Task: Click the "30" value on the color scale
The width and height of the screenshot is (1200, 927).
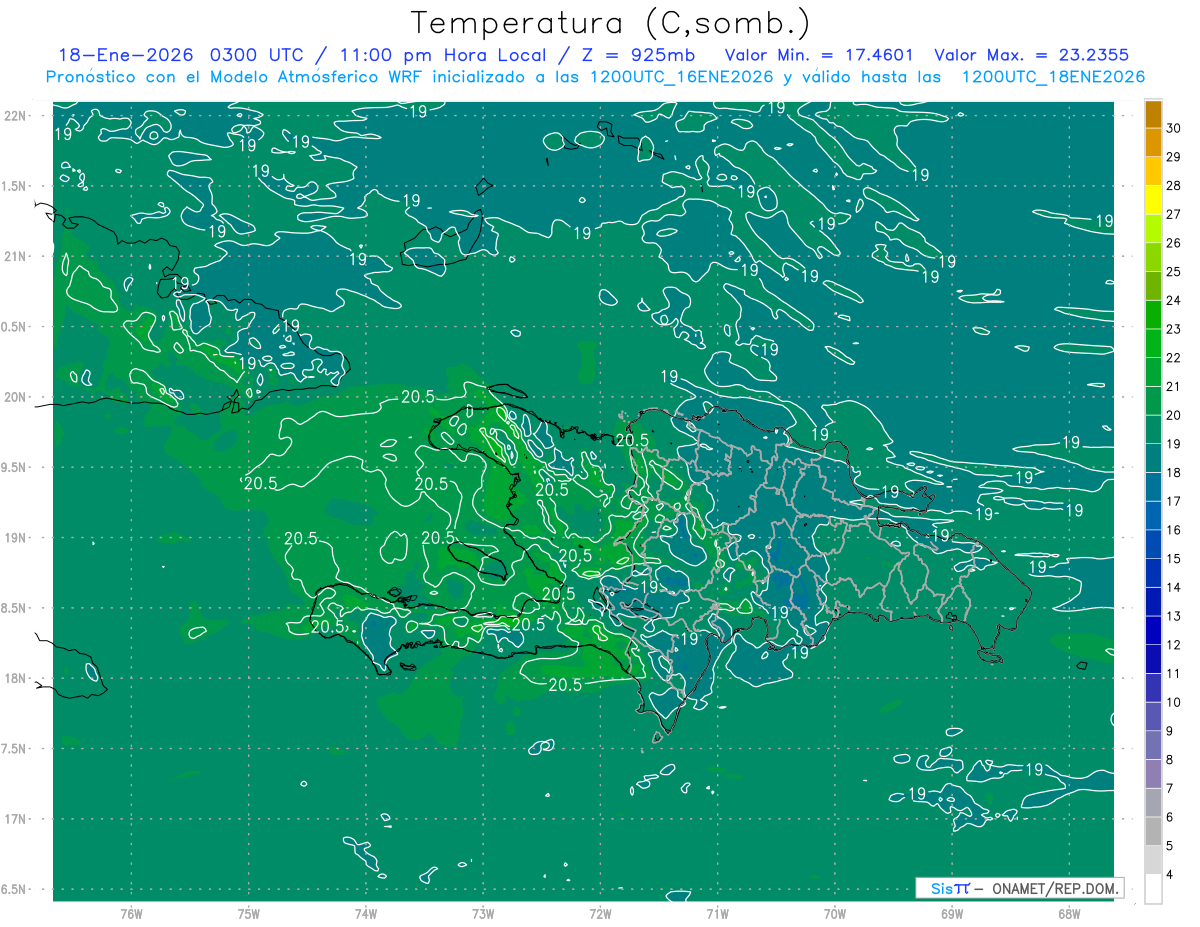Action: click(1174, 128)
